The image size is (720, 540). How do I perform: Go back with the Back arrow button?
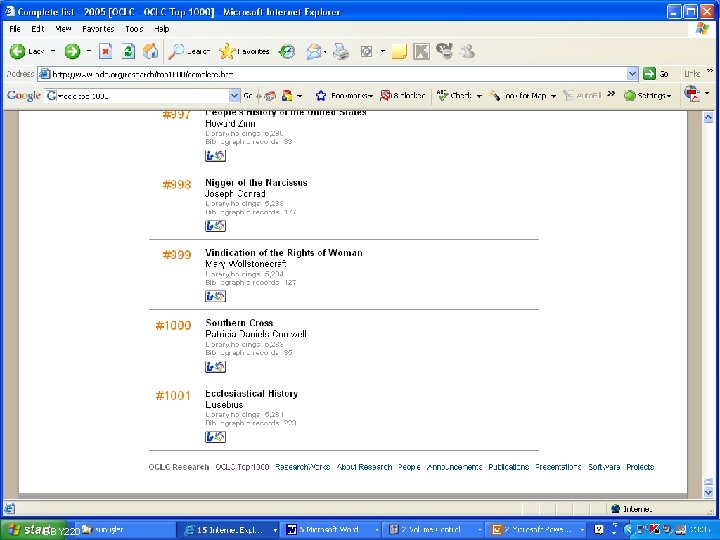coord(26,51)
